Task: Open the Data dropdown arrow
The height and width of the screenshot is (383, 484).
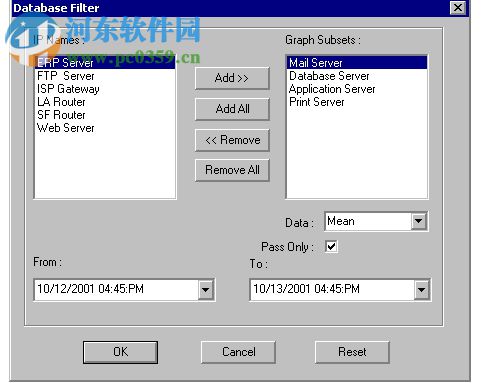Action: pos(418,221)
